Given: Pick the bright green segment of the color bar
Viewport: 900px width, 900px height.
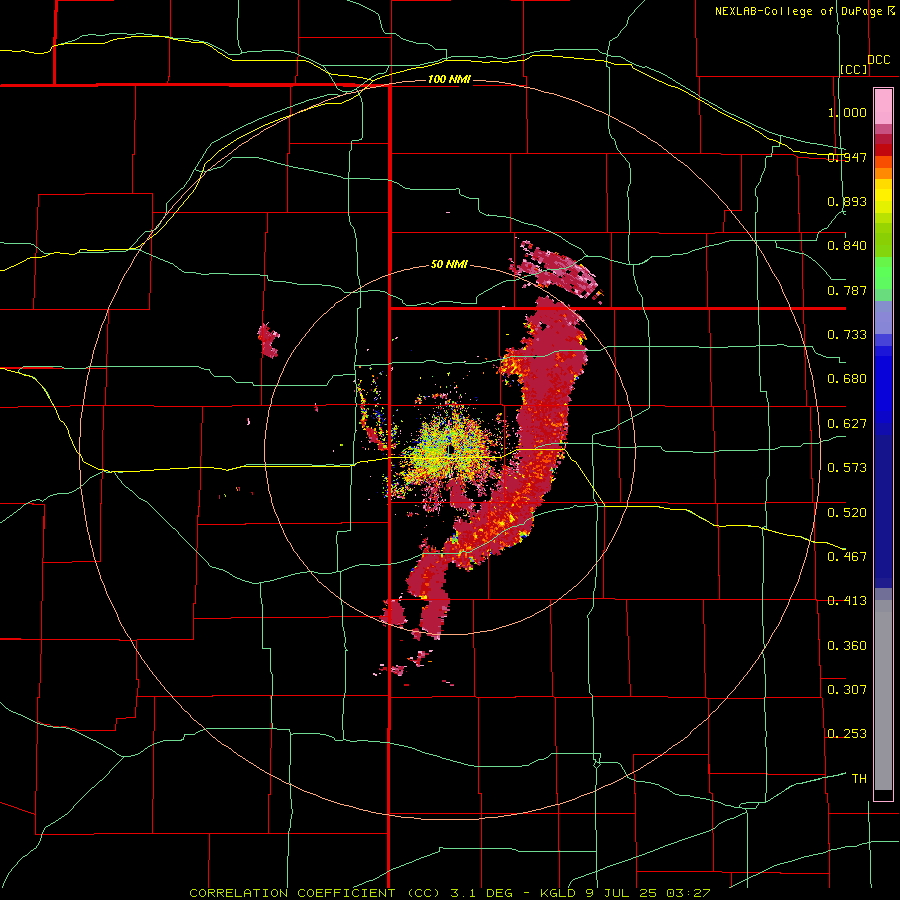Looking at the screenshot, I should pos(883,273).
